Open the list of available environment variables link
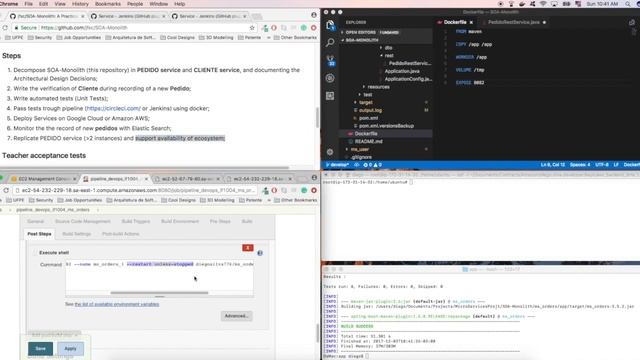 [x=117, y=304]
